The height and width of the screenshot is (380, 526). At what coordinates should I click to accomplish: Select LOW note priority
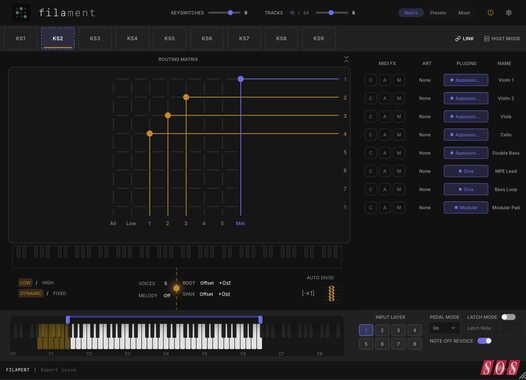[x=25, y=283]
